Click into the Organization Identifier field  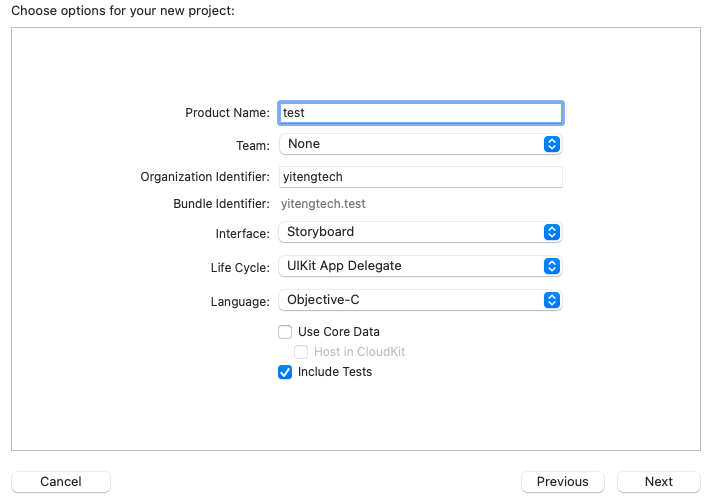point(420,177)
